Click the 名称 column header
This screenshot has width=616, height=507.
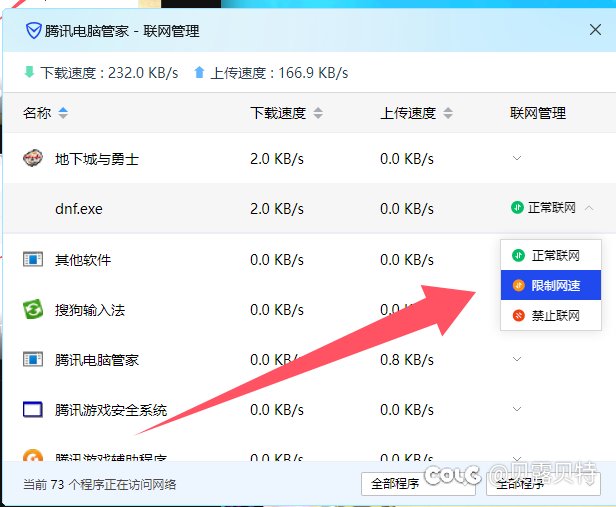(37, 113)
